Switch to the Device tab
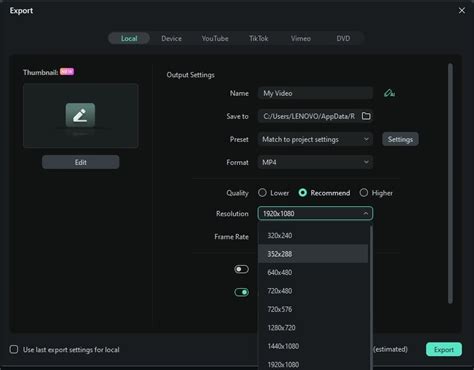Viewport: 474px width, 370px height. 171,38
